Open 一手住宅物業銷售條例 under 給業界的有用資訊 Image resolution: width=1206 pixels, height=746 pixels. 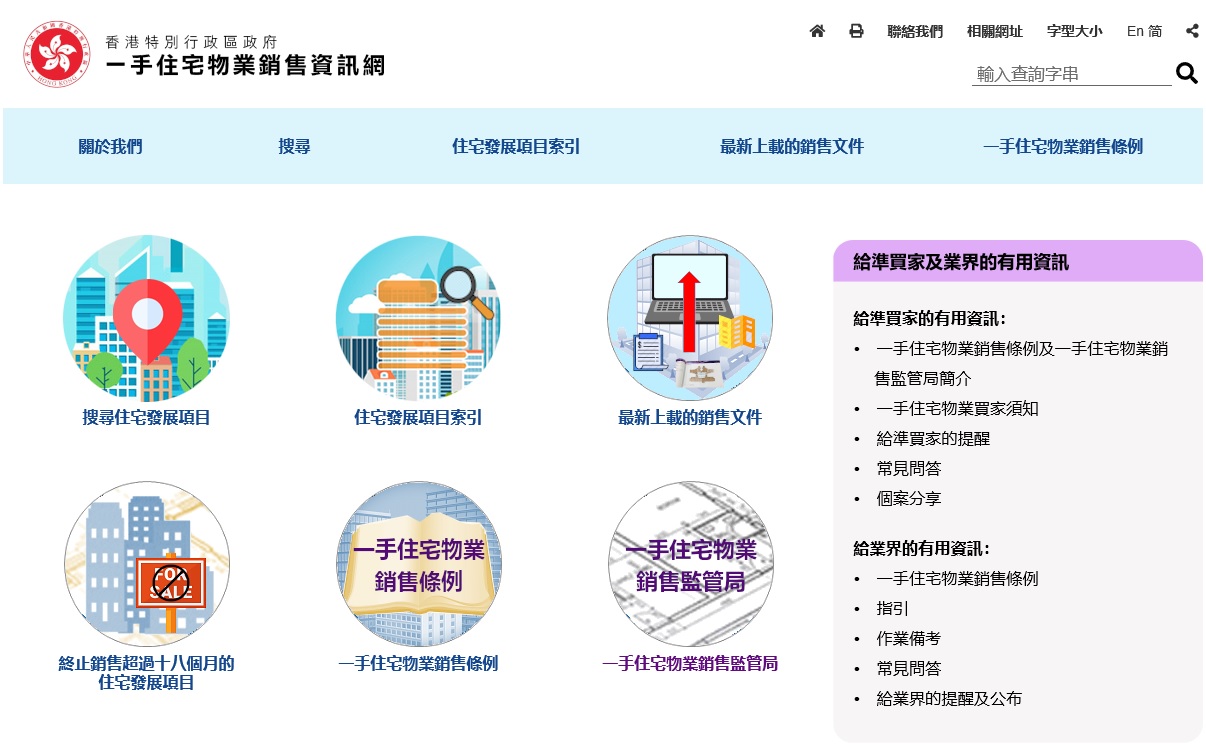957,578
